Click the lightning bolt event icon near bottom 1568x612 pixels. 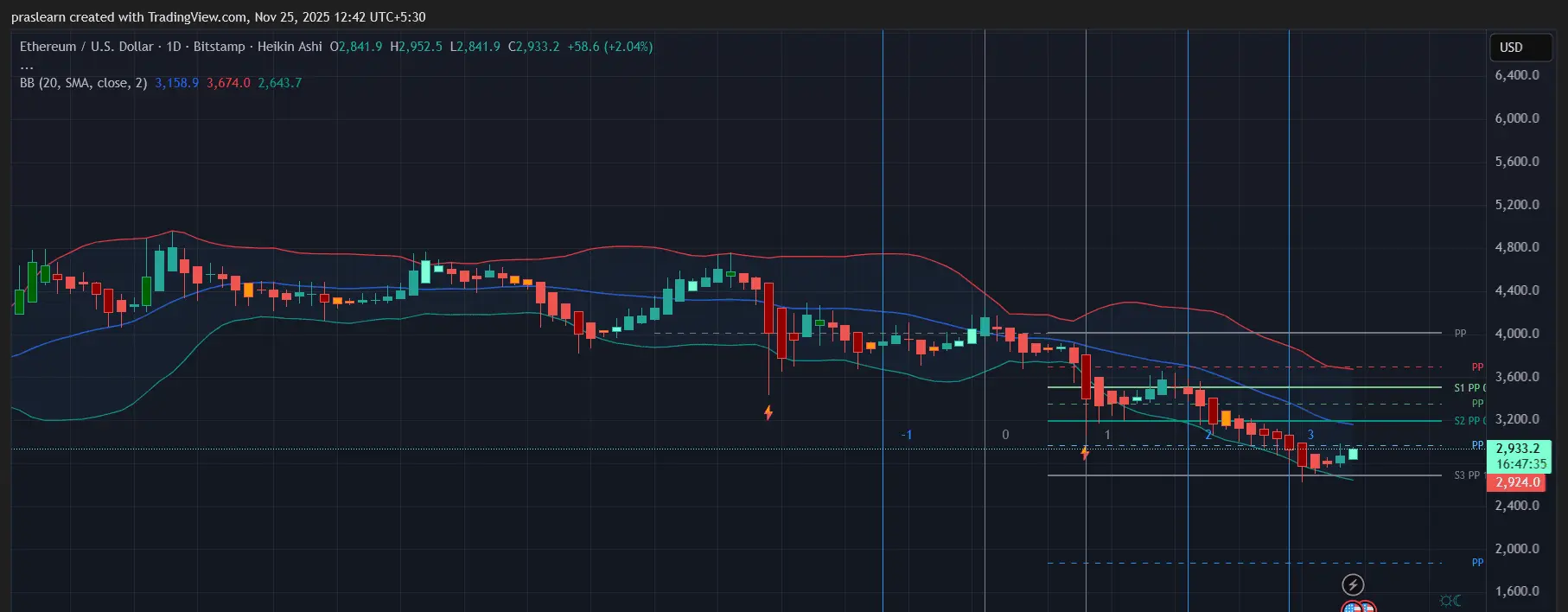point(1353,584)
